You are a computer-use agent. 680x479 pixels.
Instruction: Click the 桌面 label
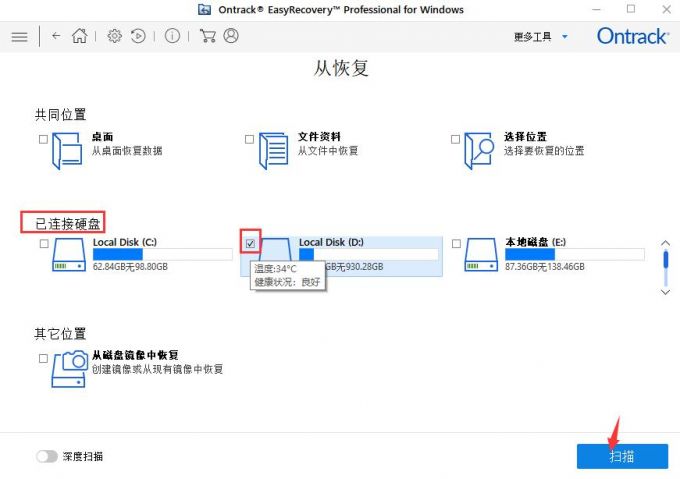tap(103, 137)
